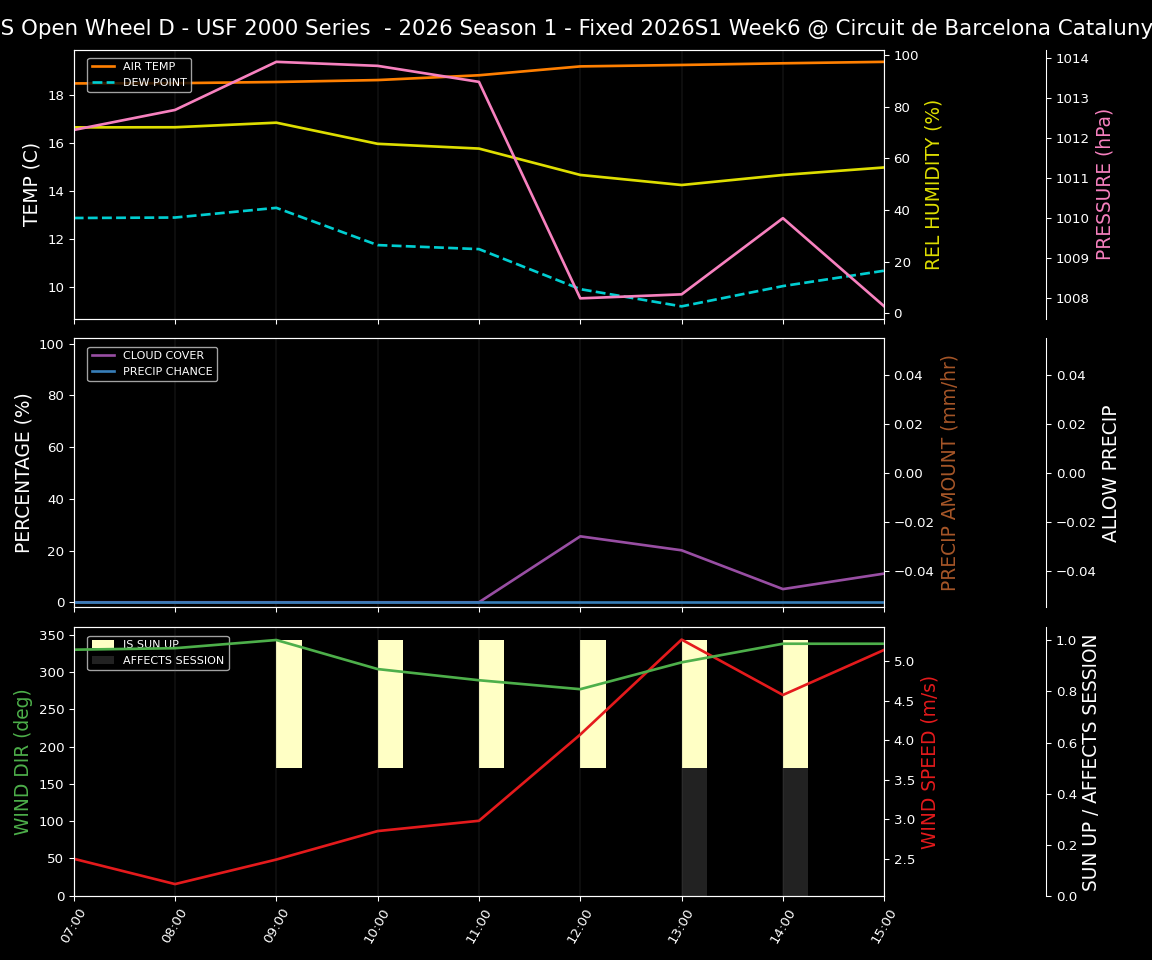Toggle the AIR TEMP legend entry
Viewport: 1152px width, 960px height.
(152, 66)
